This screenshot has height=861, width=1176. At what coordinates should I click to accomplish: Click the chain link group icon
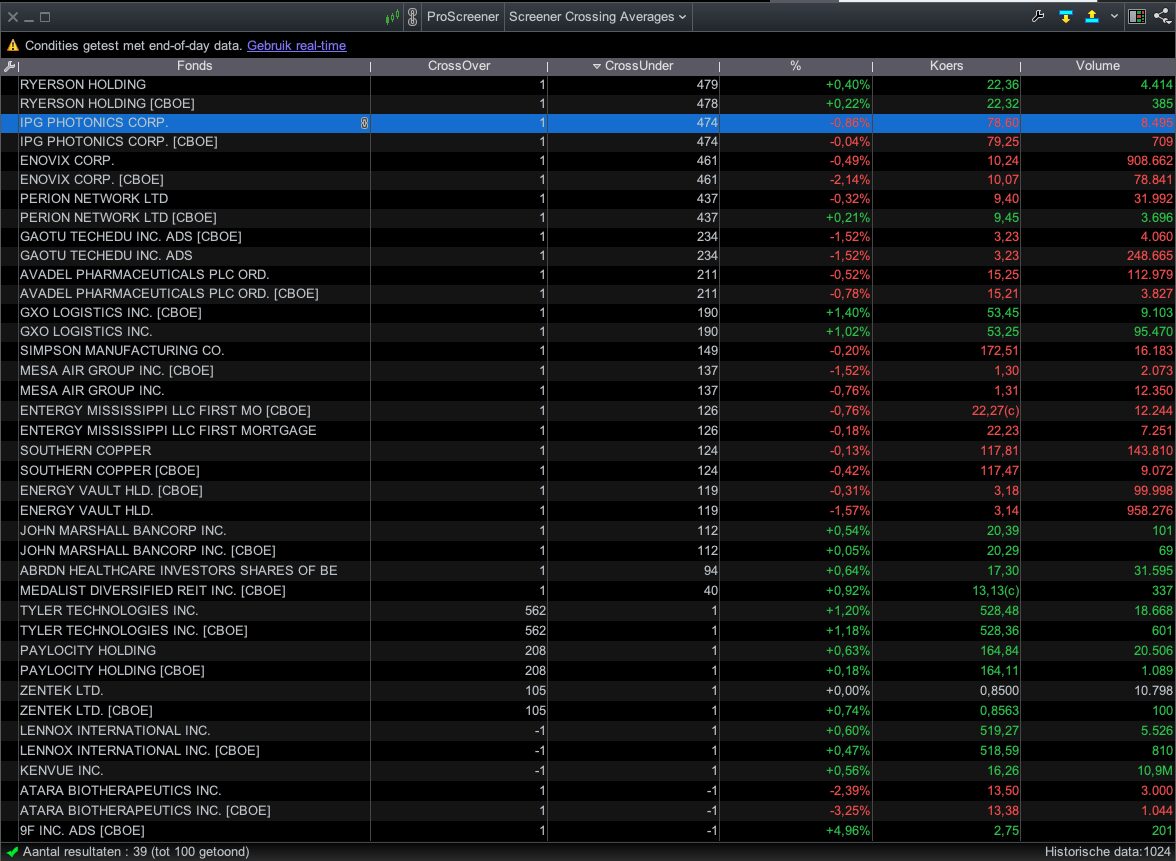(x=412, y=17)
